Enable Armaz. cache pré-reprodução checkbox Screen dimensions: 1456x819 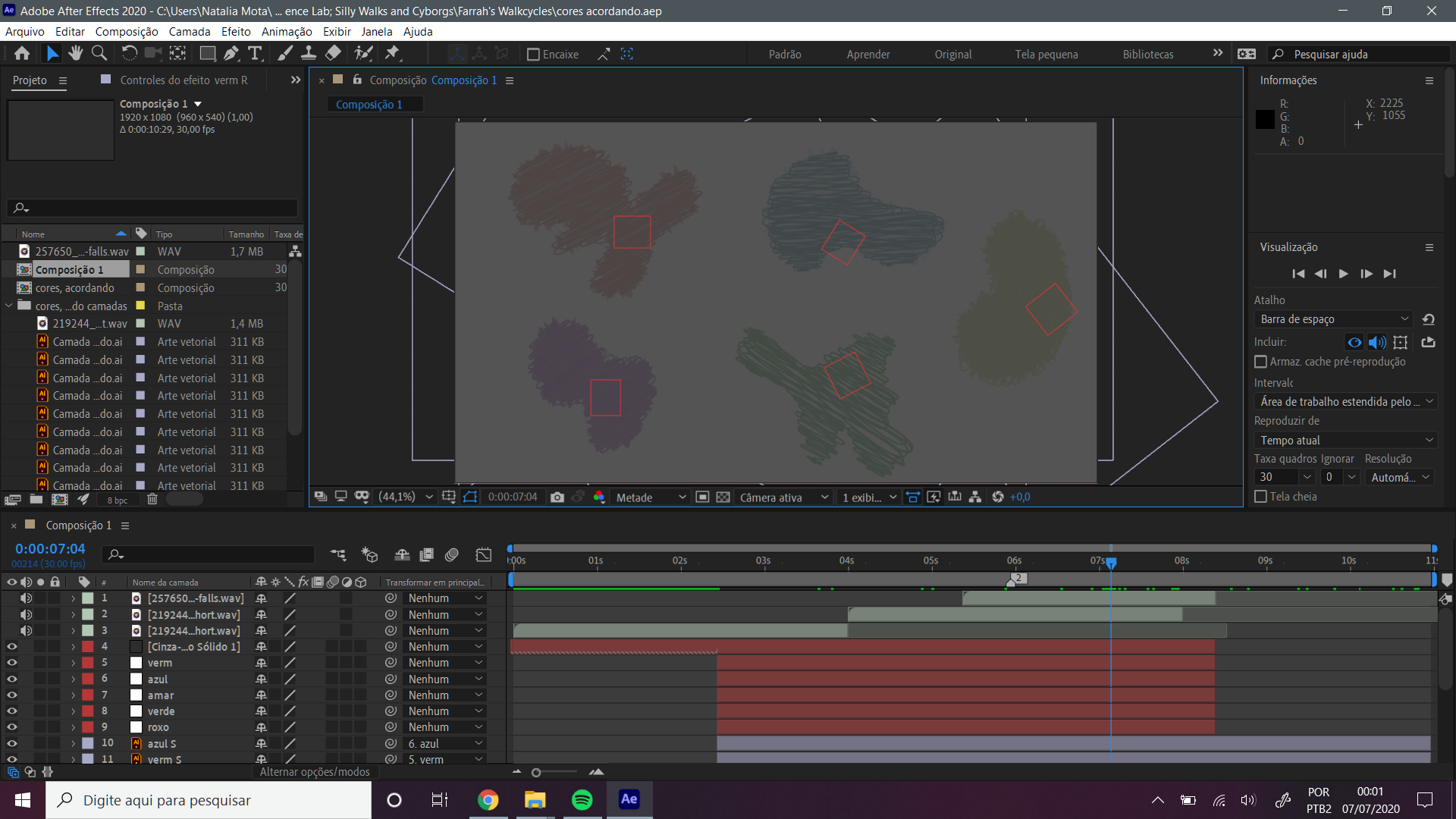pyautogui.click(x=1260, y=362)
